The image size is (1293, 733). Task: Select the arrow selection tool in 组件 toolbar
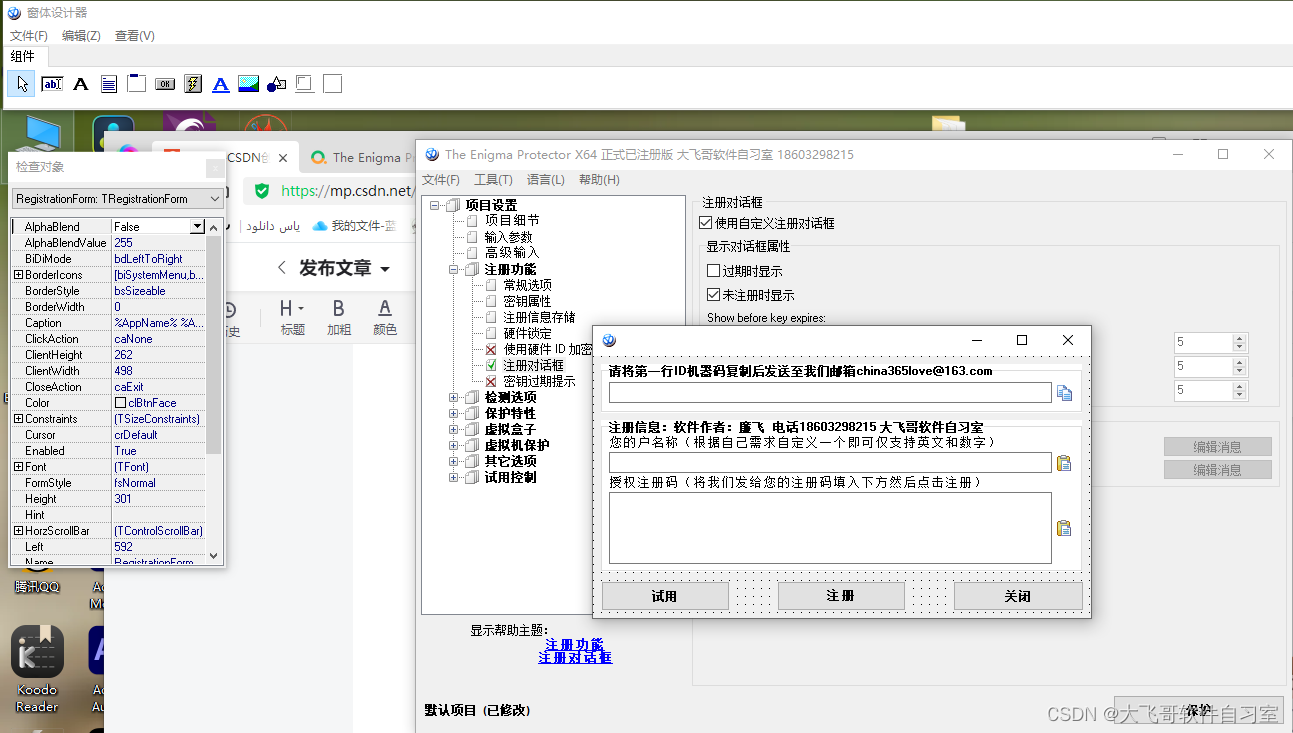[20, 83]
